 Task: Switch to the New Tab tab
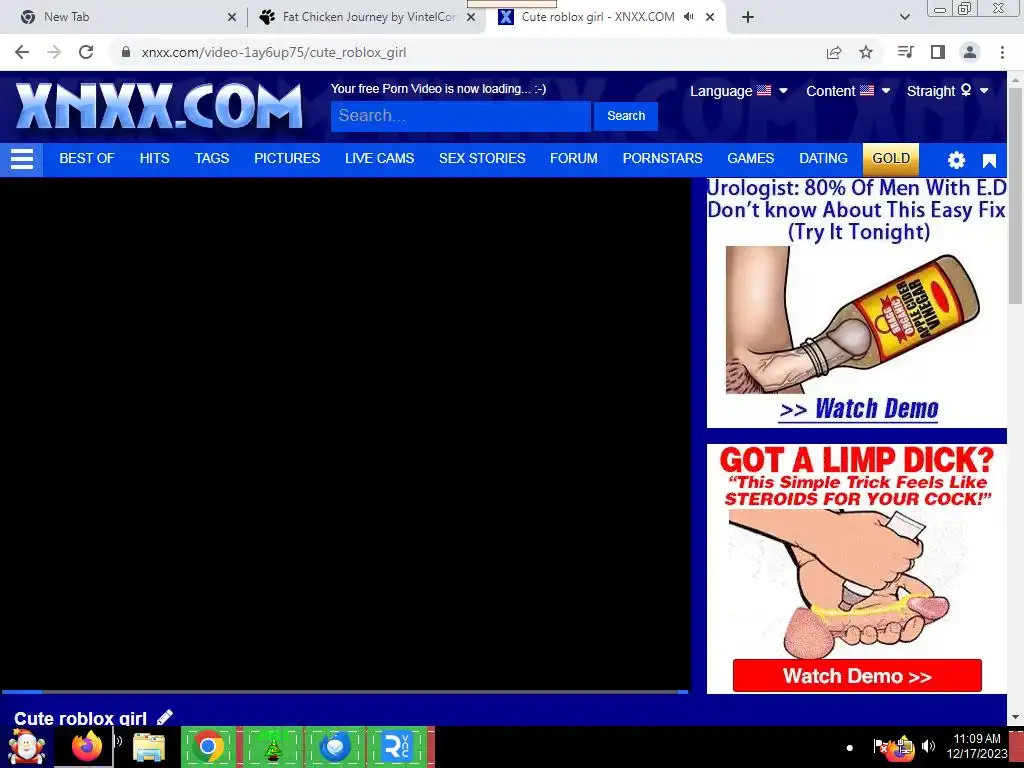[124, 17]
